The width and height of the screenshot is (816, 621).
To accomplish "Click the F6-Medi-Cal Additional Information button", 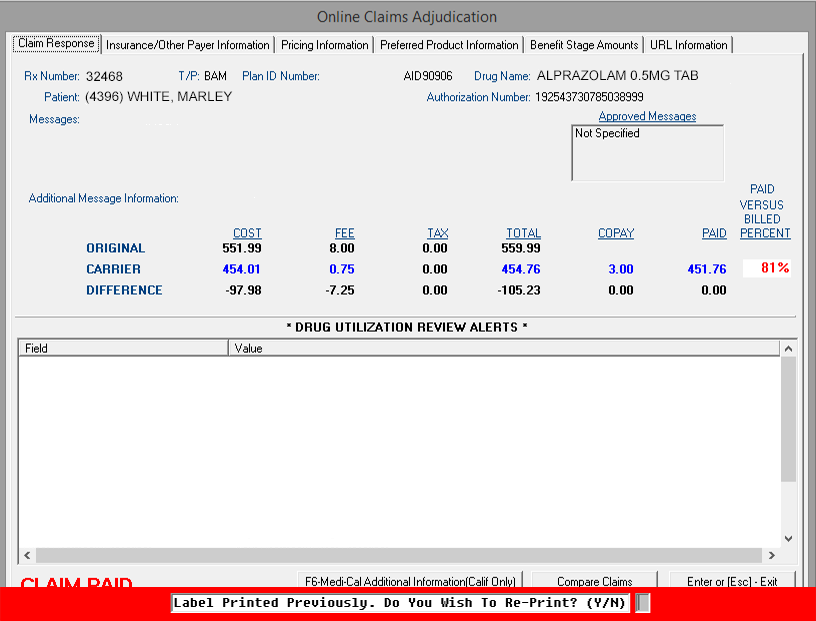I will (x=410, y=581).
